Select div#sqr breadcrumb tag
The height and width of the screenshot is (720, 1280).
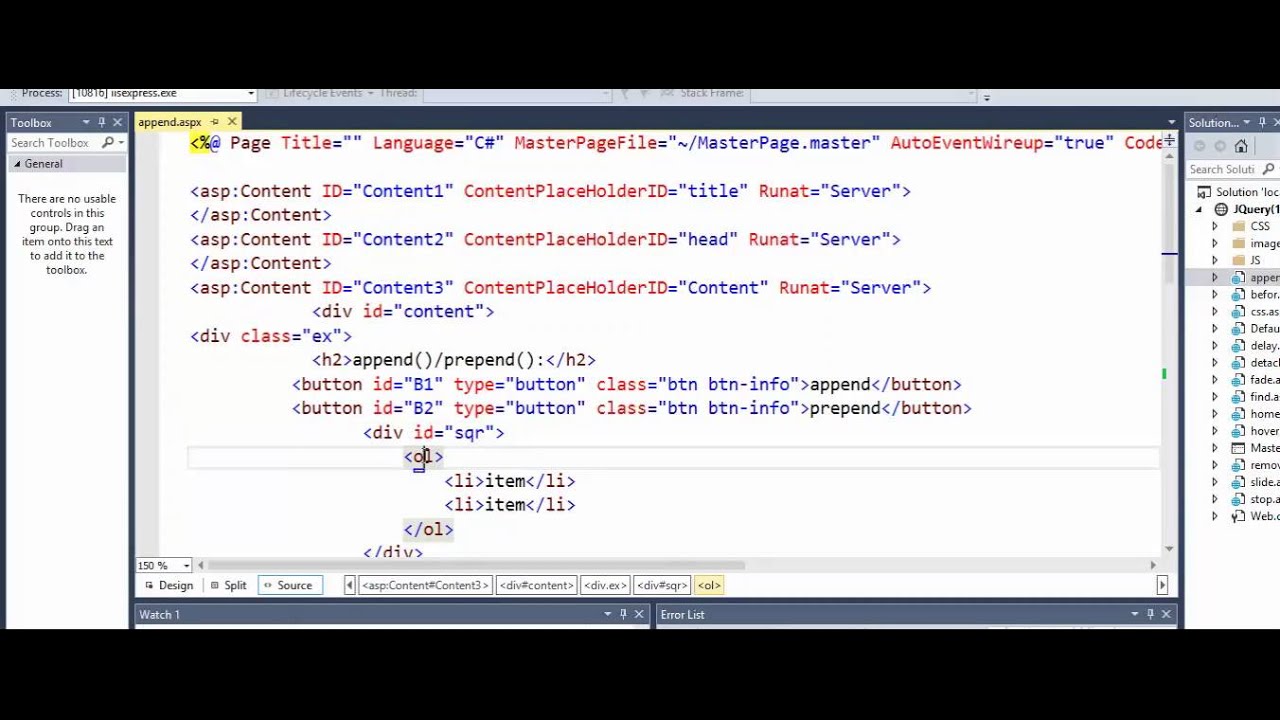click(662, 585)
